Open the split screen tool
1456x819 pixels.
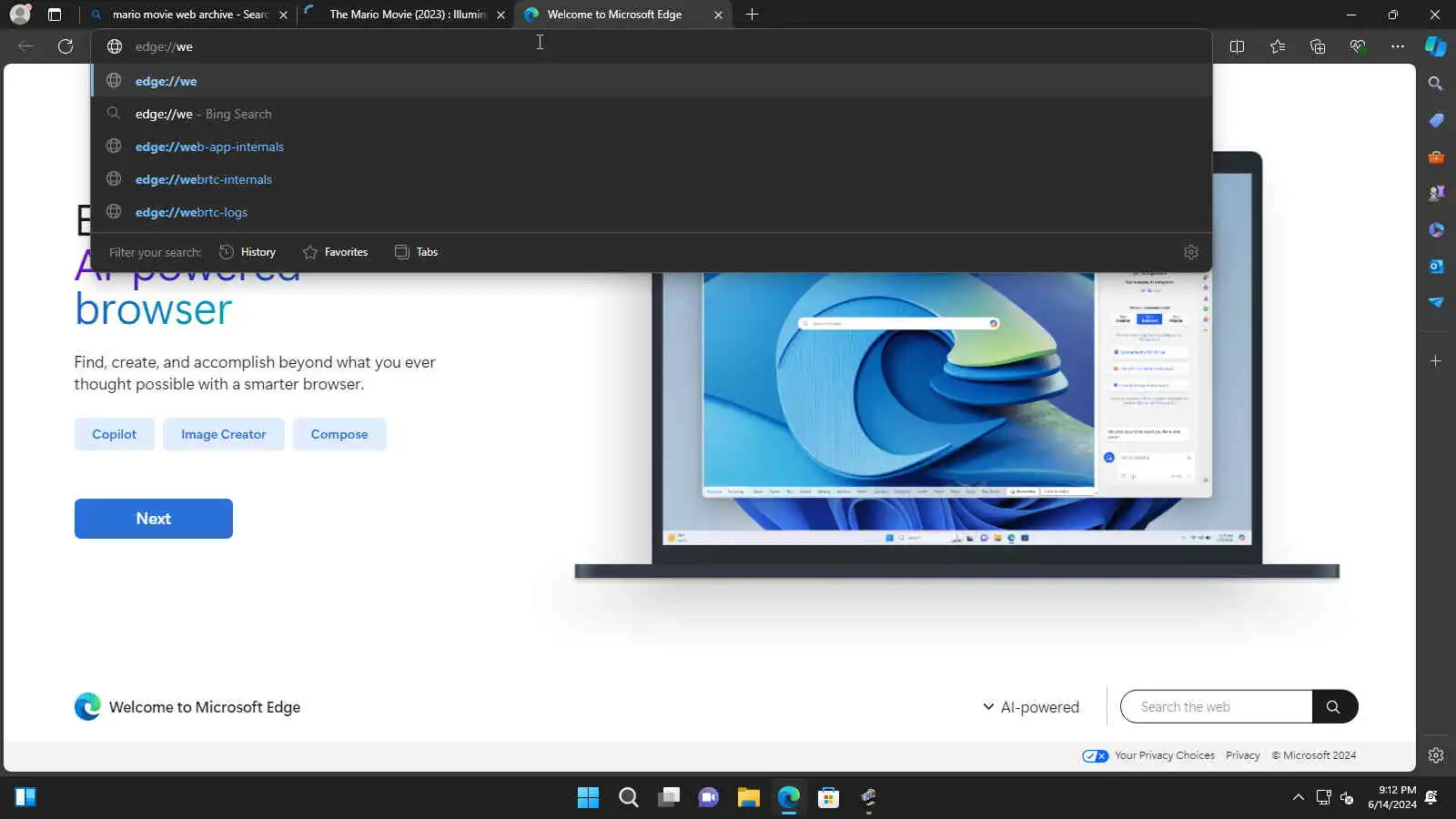pos(1237,46)
